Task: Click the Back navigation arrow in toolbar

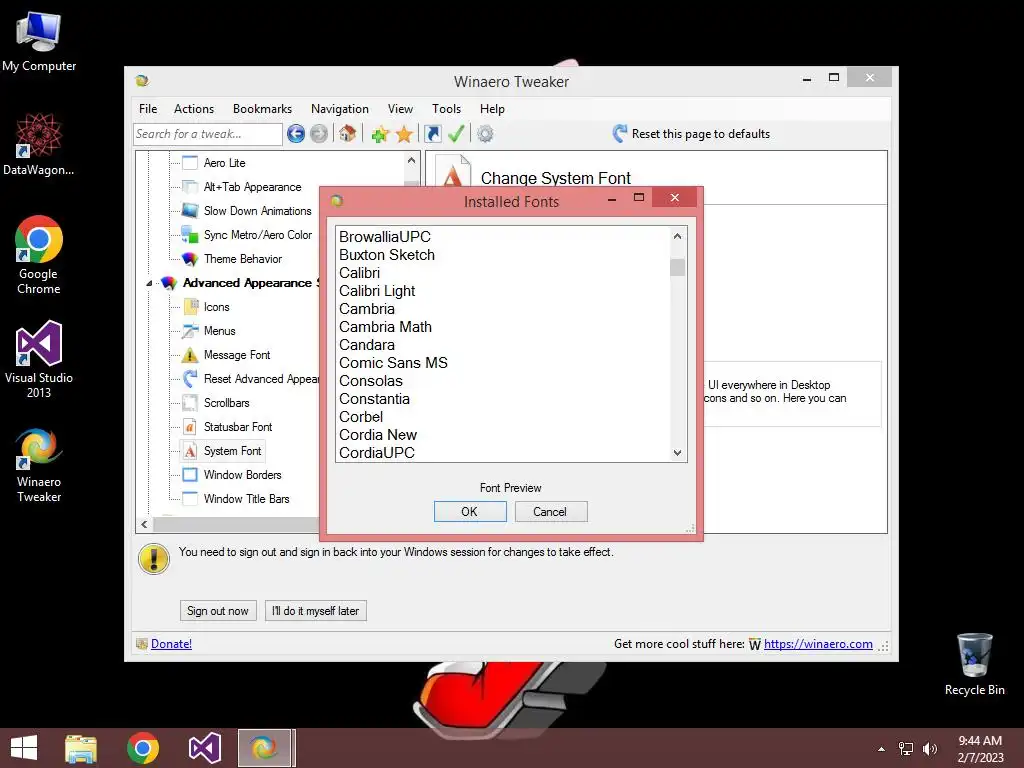Action: 296,134
